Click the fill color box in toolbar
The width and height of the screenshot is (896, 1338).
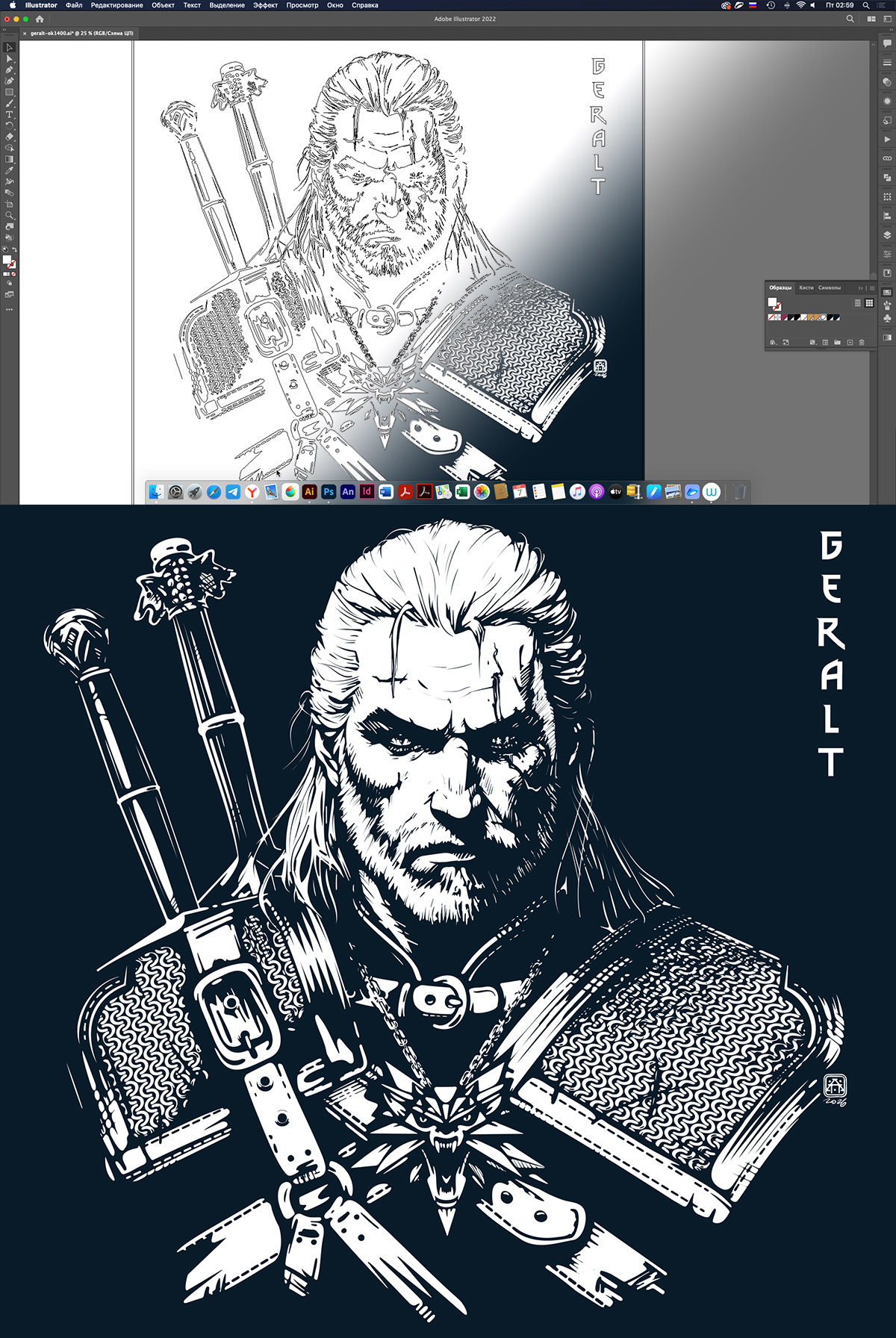click(7, 259)
